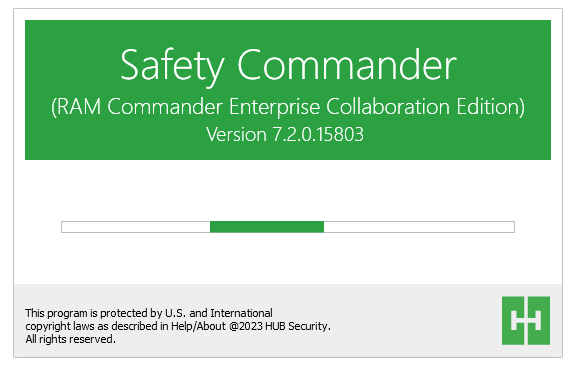Screen dimensions: 576x367
Task: Click the "All rights reserved." text
Action: 71,339
